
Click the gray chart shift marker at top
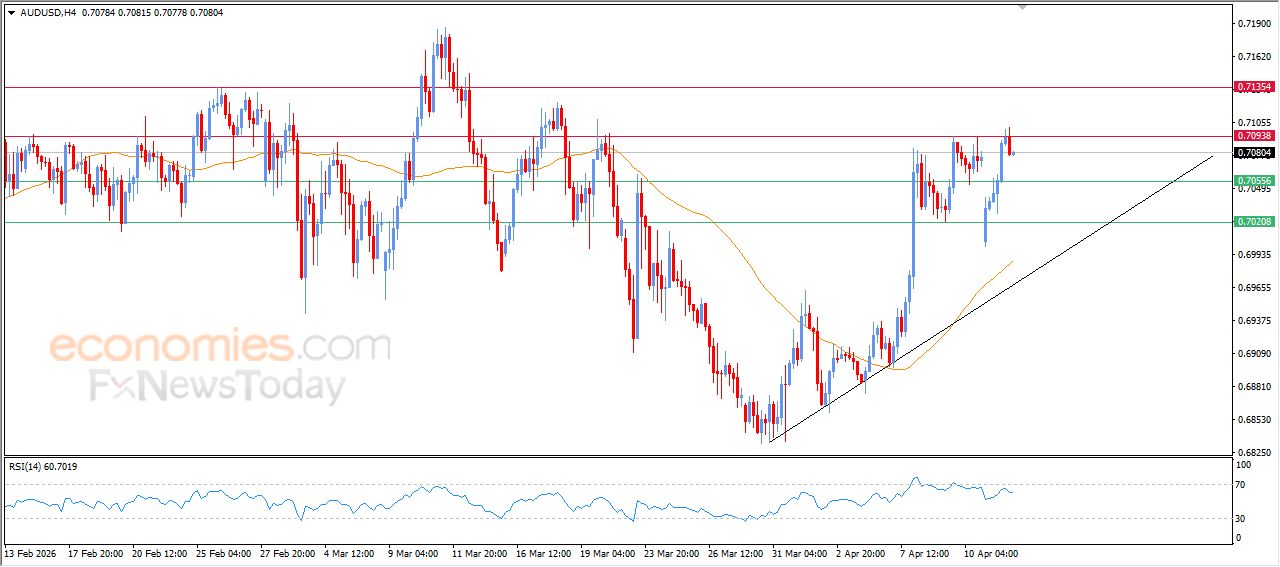1021,6
